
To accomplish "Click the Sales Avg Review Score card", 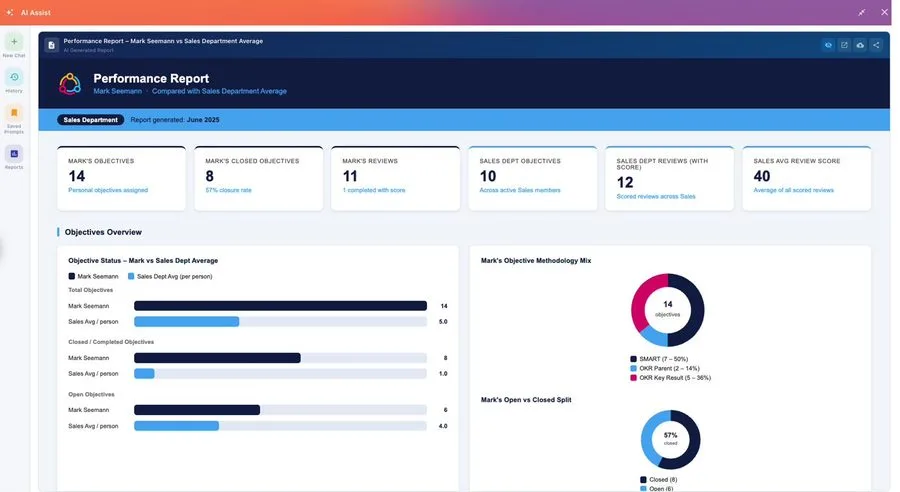I will coord(806,179).
